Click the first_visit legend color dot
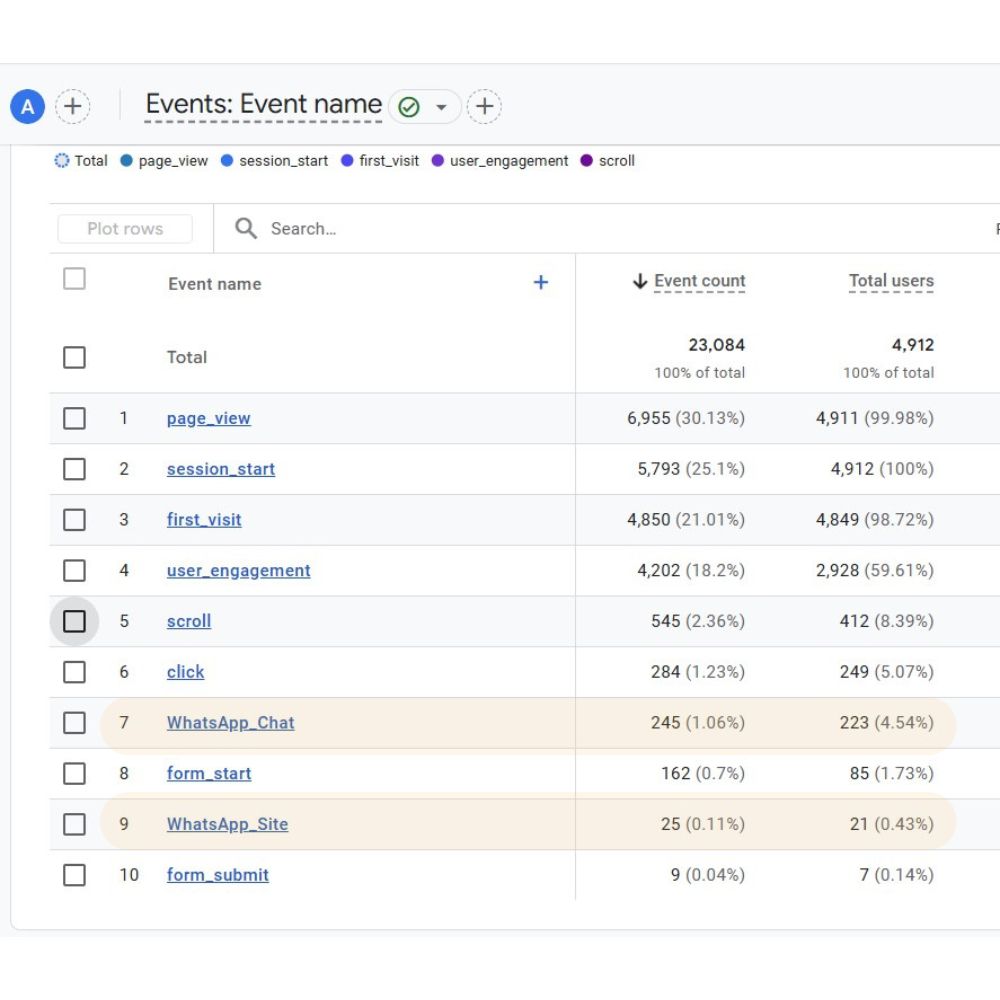Screen dimensions: 1000x1000 [x=347, y=161]
